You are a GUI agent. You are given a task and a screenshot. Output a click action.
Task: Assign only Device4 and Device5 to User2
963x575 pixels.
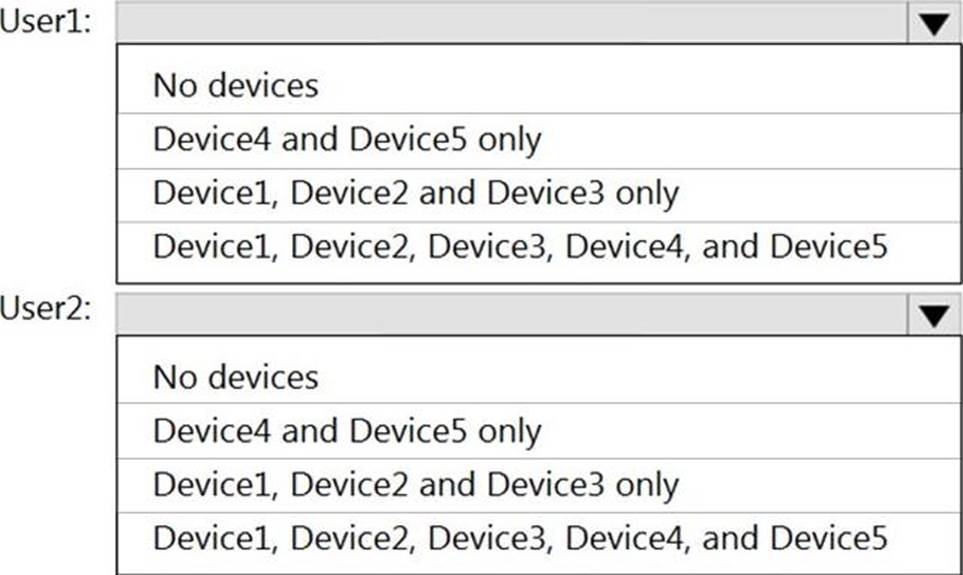coord(347,431)
